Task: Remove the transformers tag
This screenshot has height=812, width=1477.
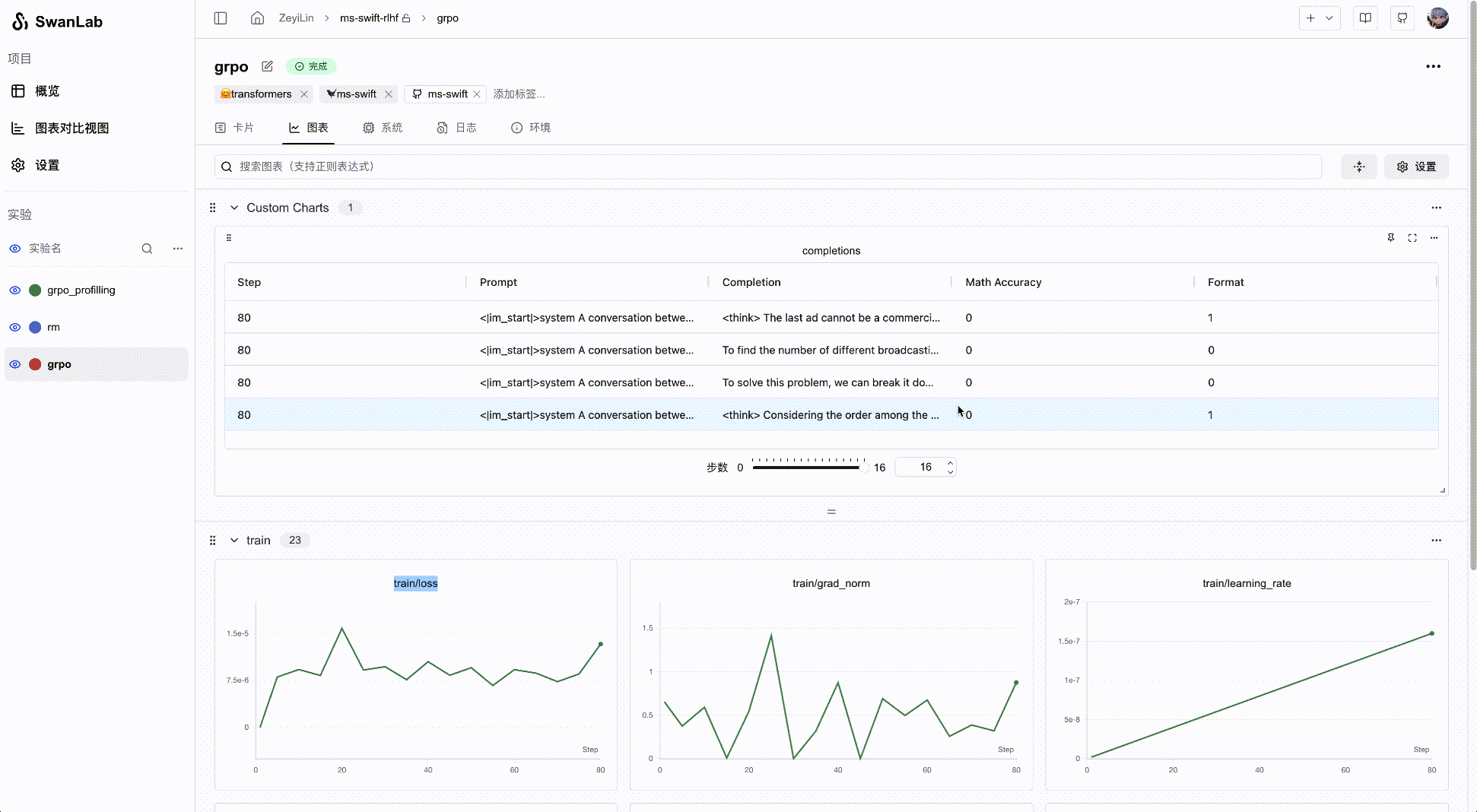Action: [x=304, y=94]
